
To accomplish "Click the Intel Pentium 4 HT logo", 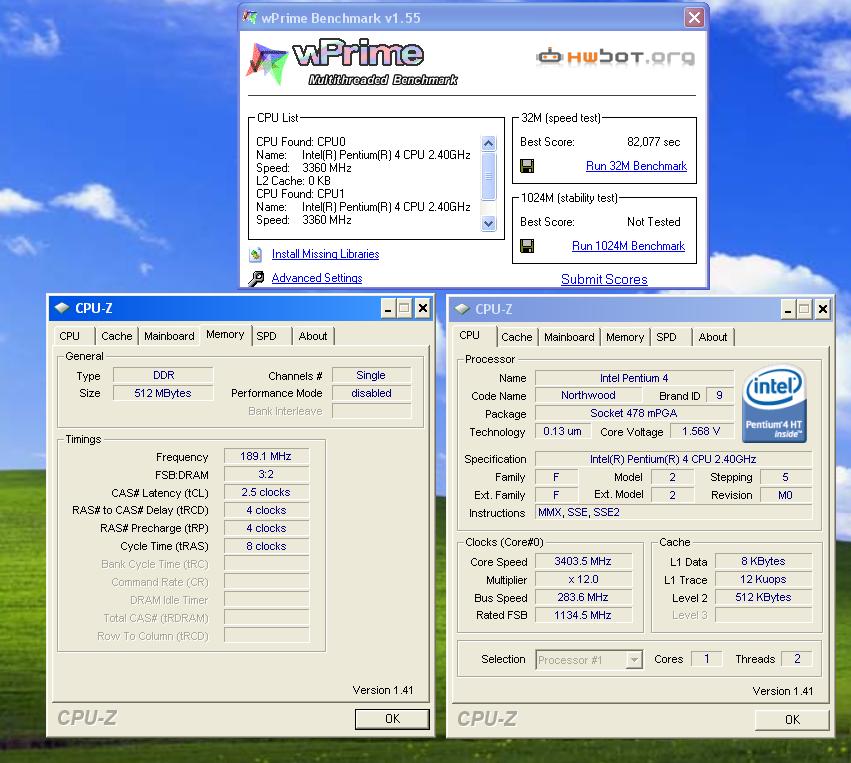I will pos(774,404).
